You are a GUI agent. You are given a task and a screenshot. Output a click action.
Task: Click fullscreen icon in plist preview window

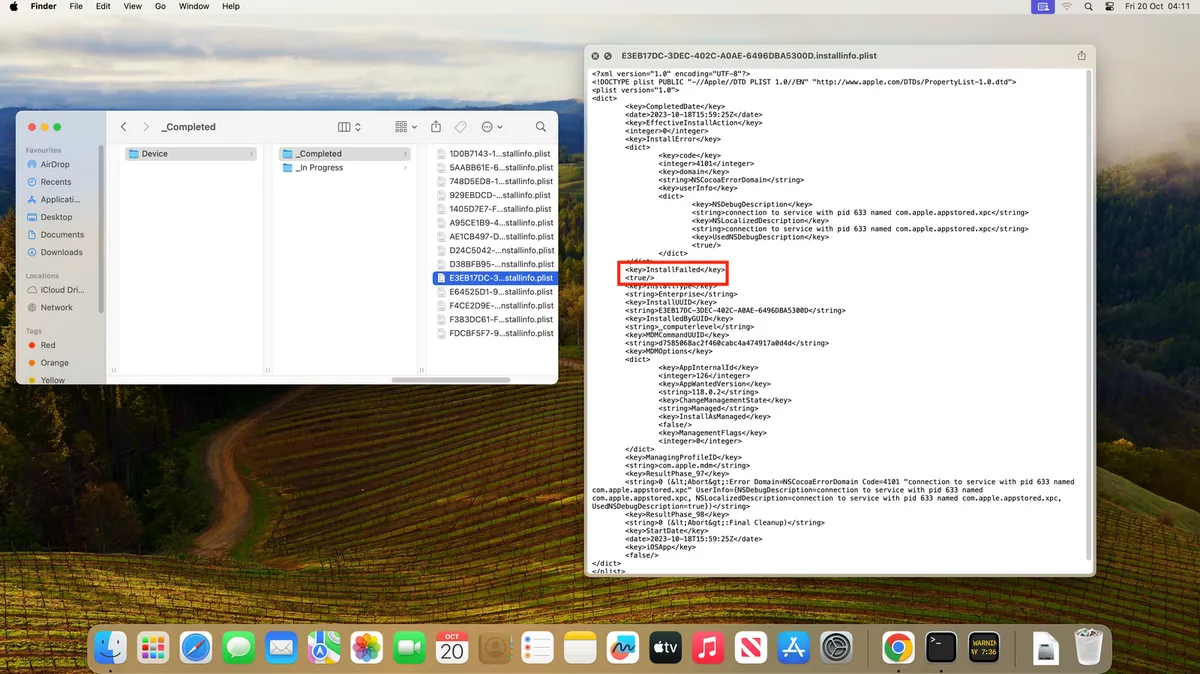(x=608, y=57)
